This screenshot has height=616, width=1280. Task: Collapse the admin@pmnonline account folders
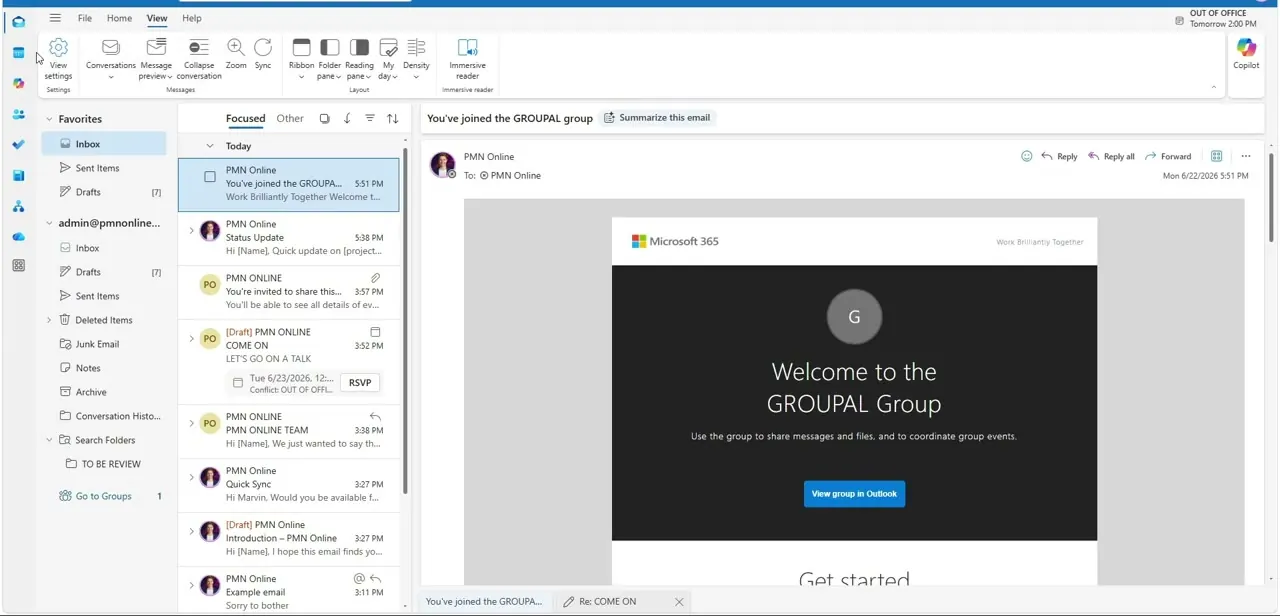(x=49, y=224)
